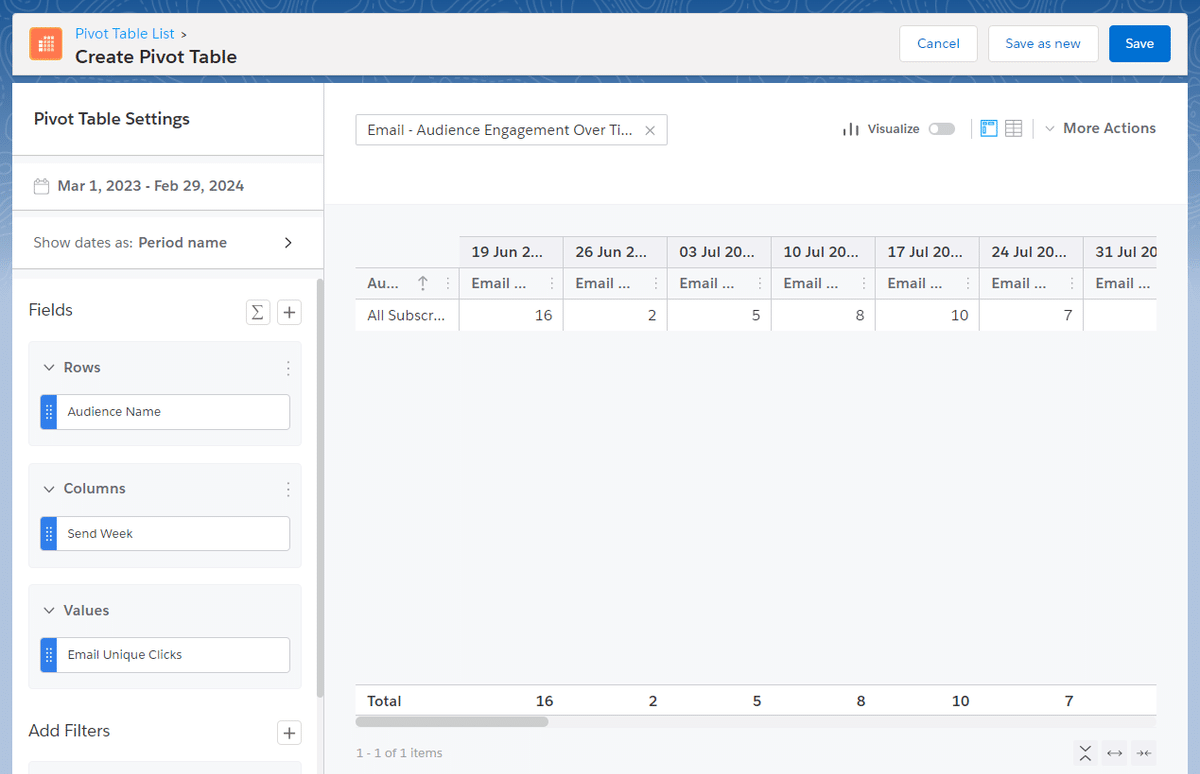
Task: Open the Rows section options menu
Action: tap(288, 368)
